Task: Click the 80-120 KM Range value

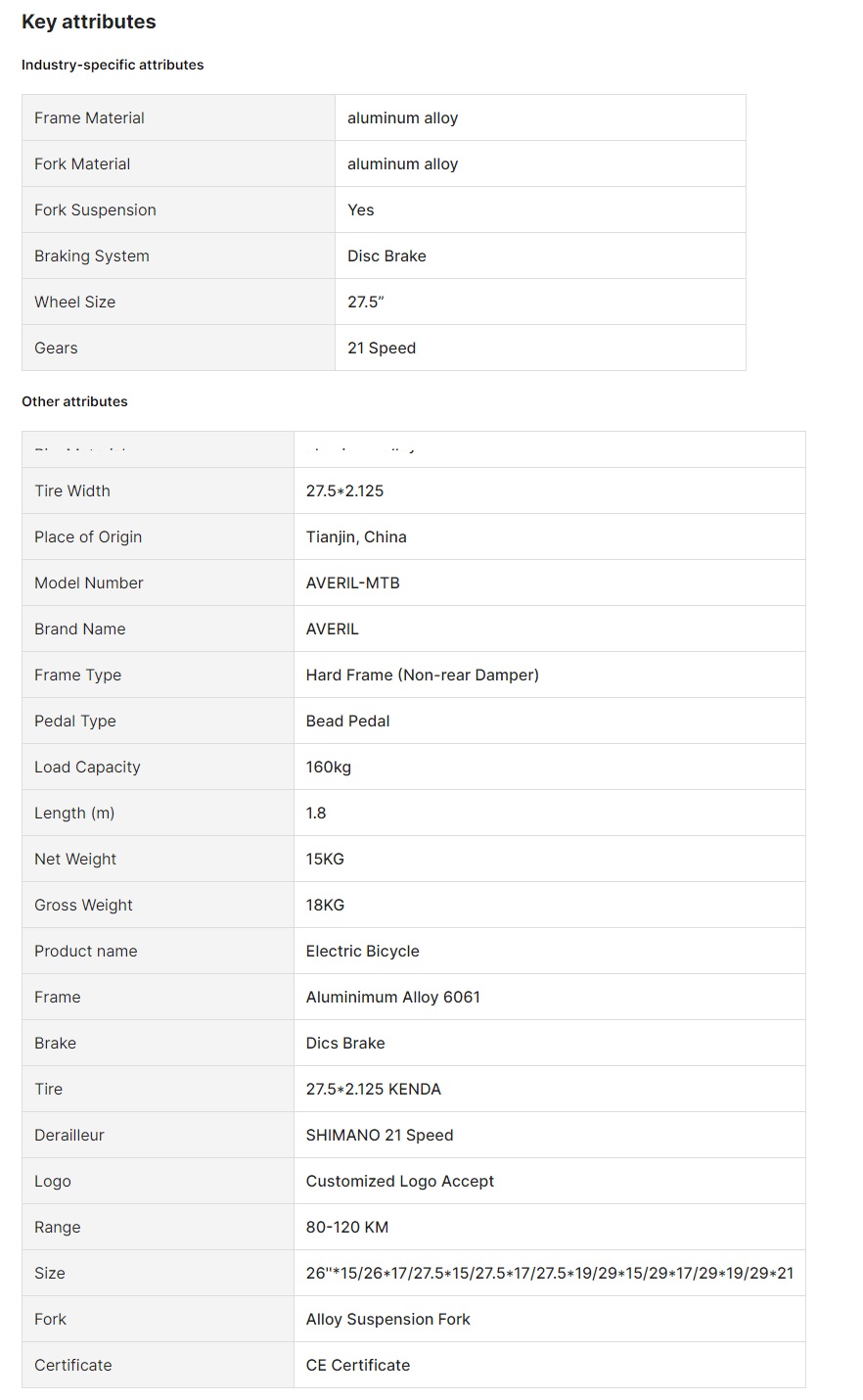Action: point(346,1227)
